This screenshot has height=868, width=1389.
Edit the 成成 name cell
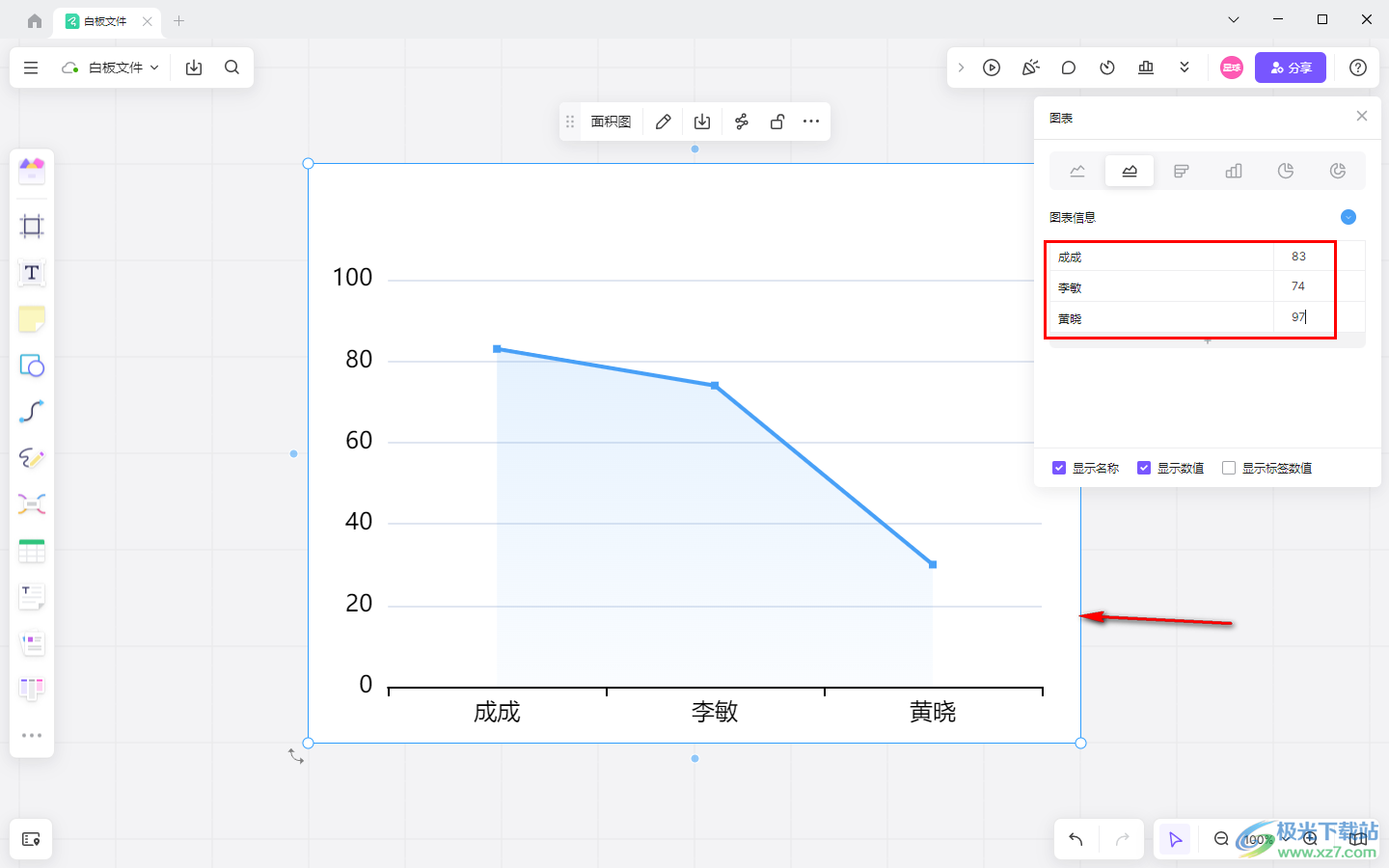click(x=1161, y=257)
